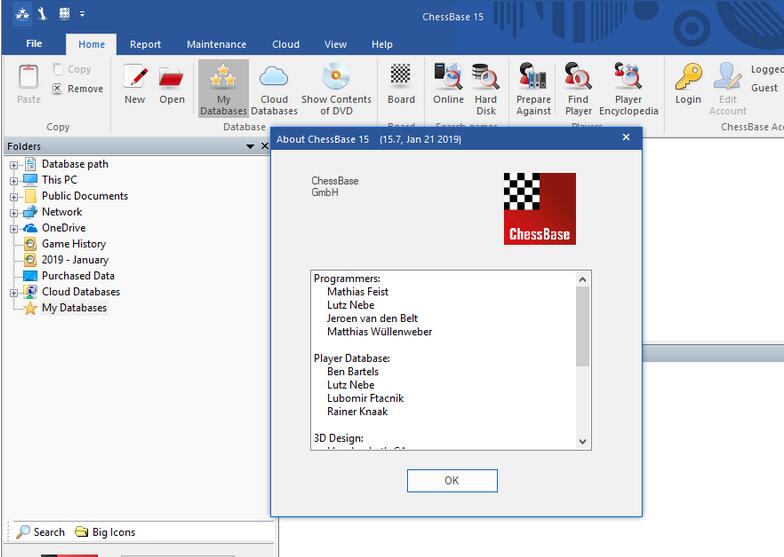Open a database with red folder icon
Image resolution: width=784 pixels, height=557 pixels.
coord(172,78)
